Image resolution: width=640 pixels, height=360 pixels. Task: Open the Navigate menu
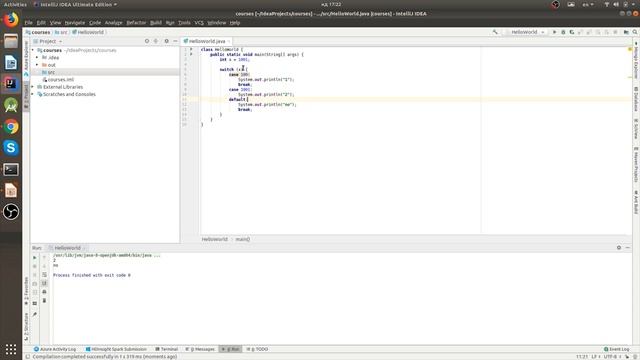[75, 23]
